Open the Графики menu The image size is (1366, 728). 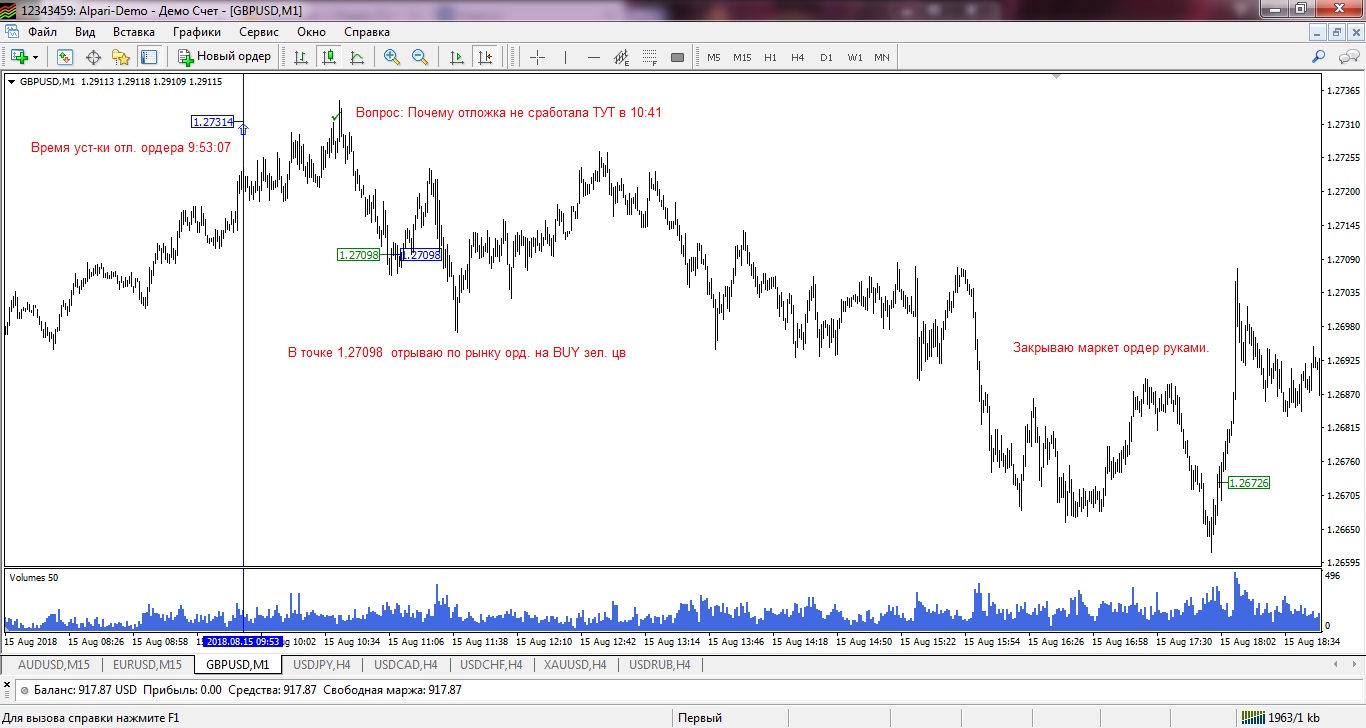coord(196,32)
